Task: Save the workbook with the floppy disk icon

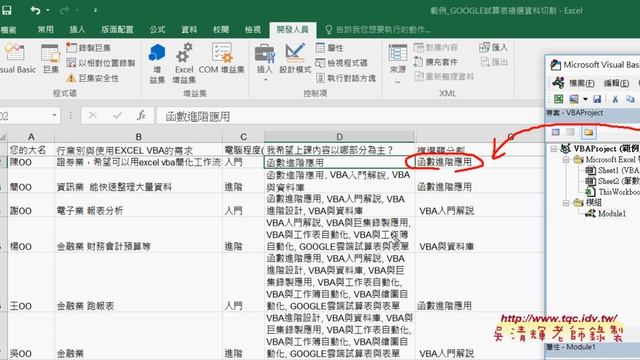Action: (x=7, y=10)
